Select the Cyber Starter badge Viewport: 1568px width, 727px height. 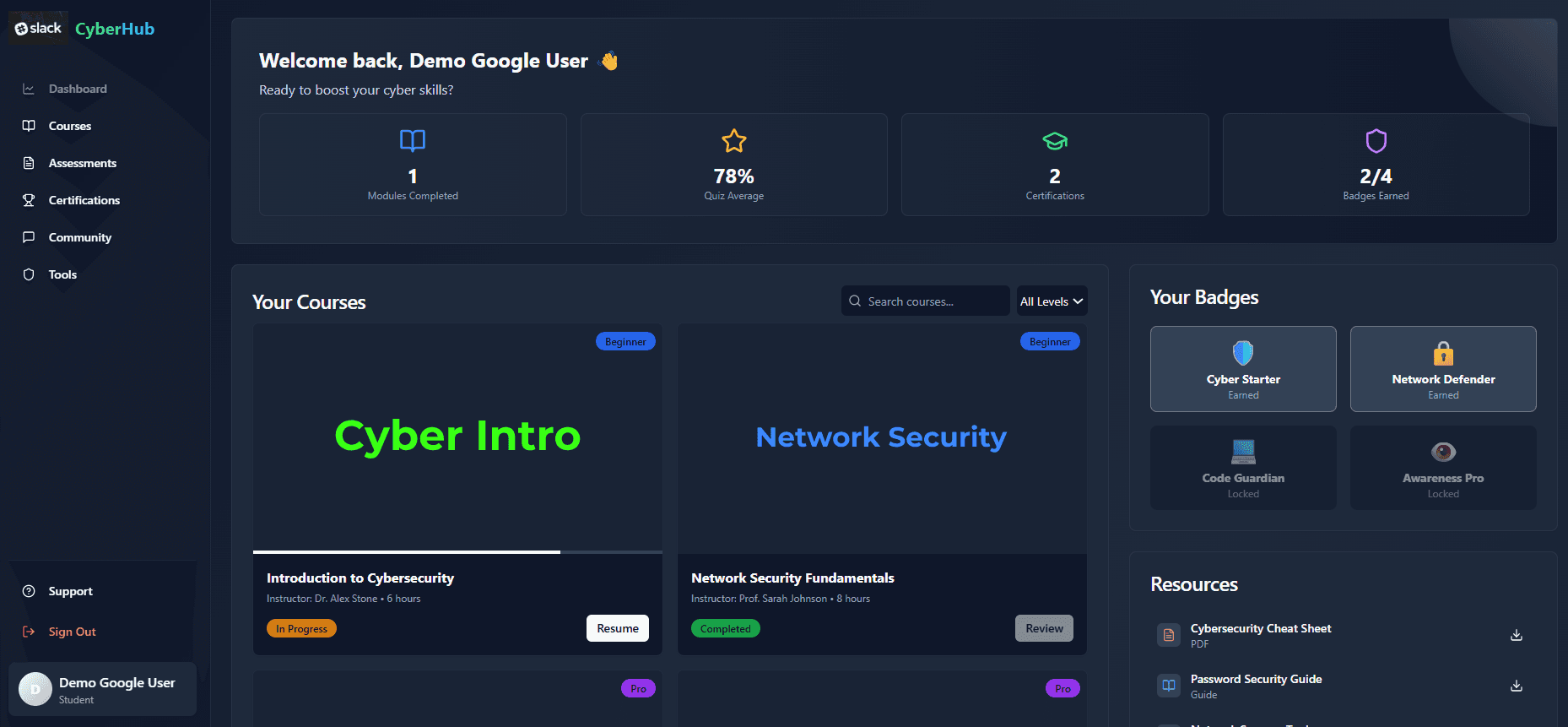coord(1243,369)
